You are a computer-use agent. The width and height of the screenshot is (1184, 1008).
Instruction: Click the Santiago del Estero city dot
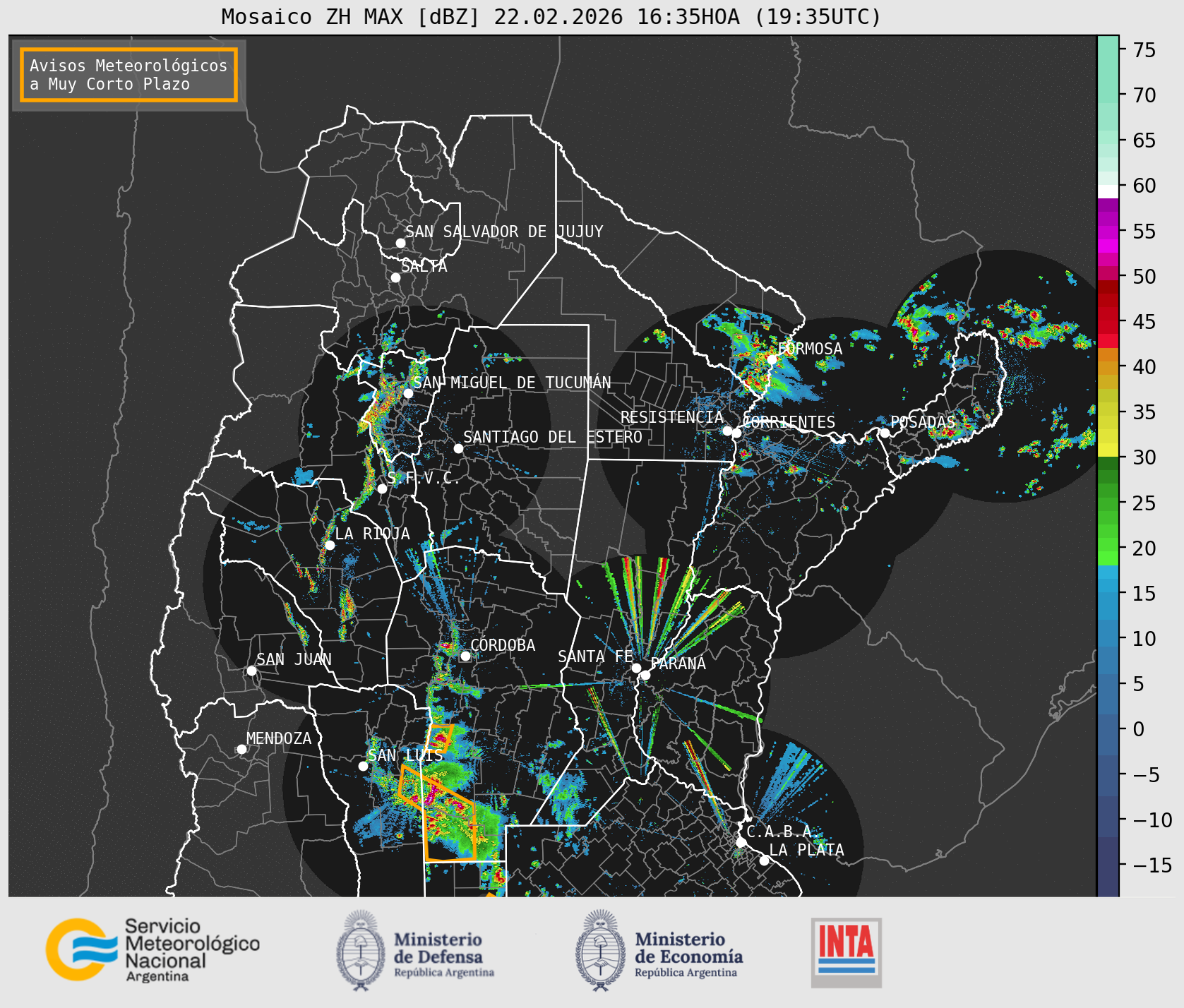pyautogui.click(x=458, y=448)
